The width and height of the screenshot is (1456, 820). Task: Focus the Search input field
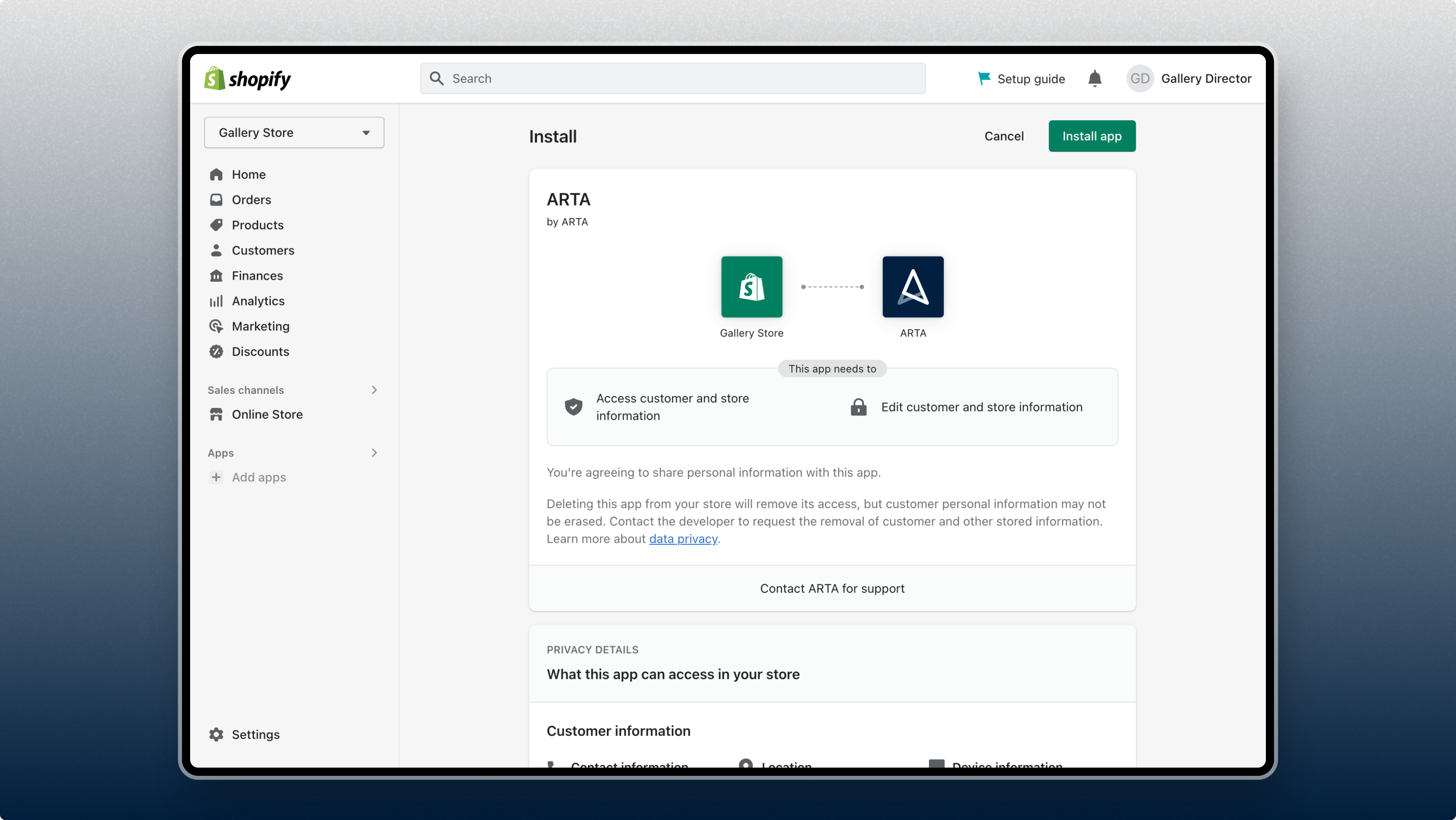pos(673,78)
